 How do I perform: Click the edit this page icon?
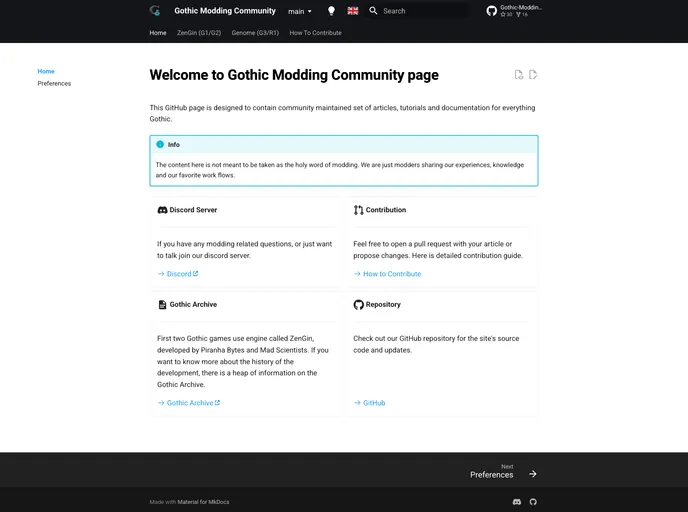533,75
